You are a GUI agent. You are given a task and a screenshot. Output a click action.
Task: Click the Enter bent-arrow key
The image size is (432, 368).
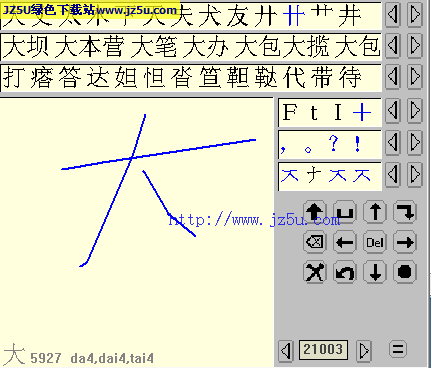405,212
